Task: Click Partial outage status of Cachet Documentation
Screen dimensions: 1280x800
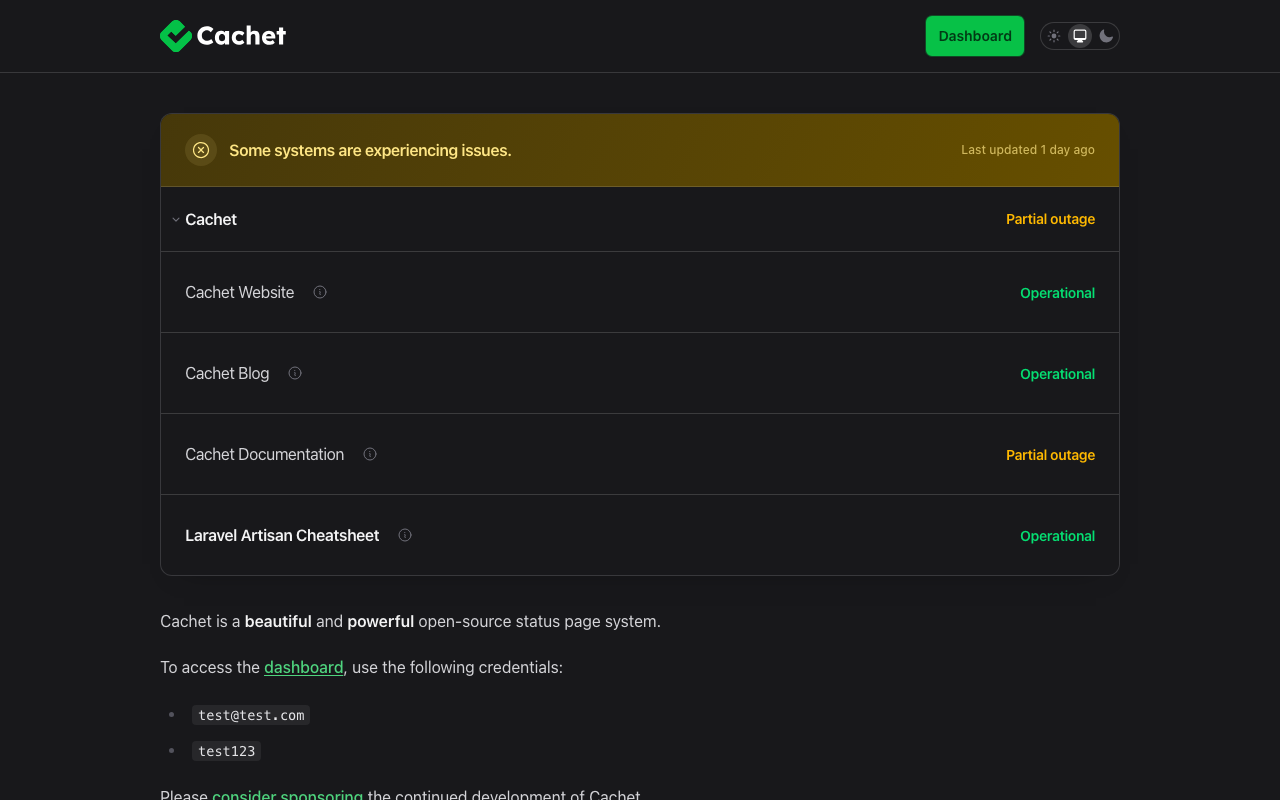Action: (1050, 455)
